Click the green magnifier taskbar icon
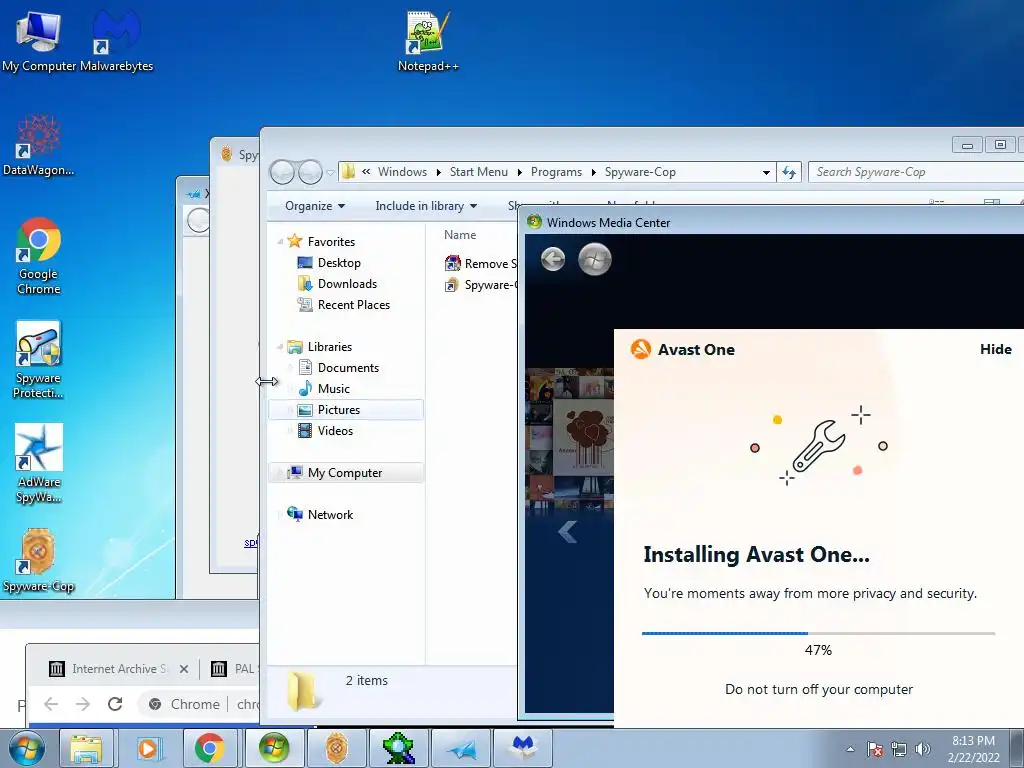 (398, 748)
